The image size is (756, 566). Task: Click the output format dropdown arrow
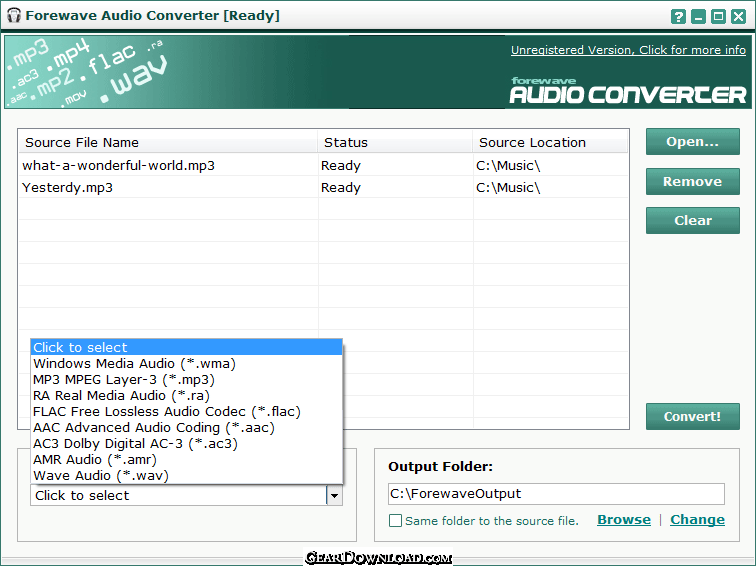[x=334, y=495]
